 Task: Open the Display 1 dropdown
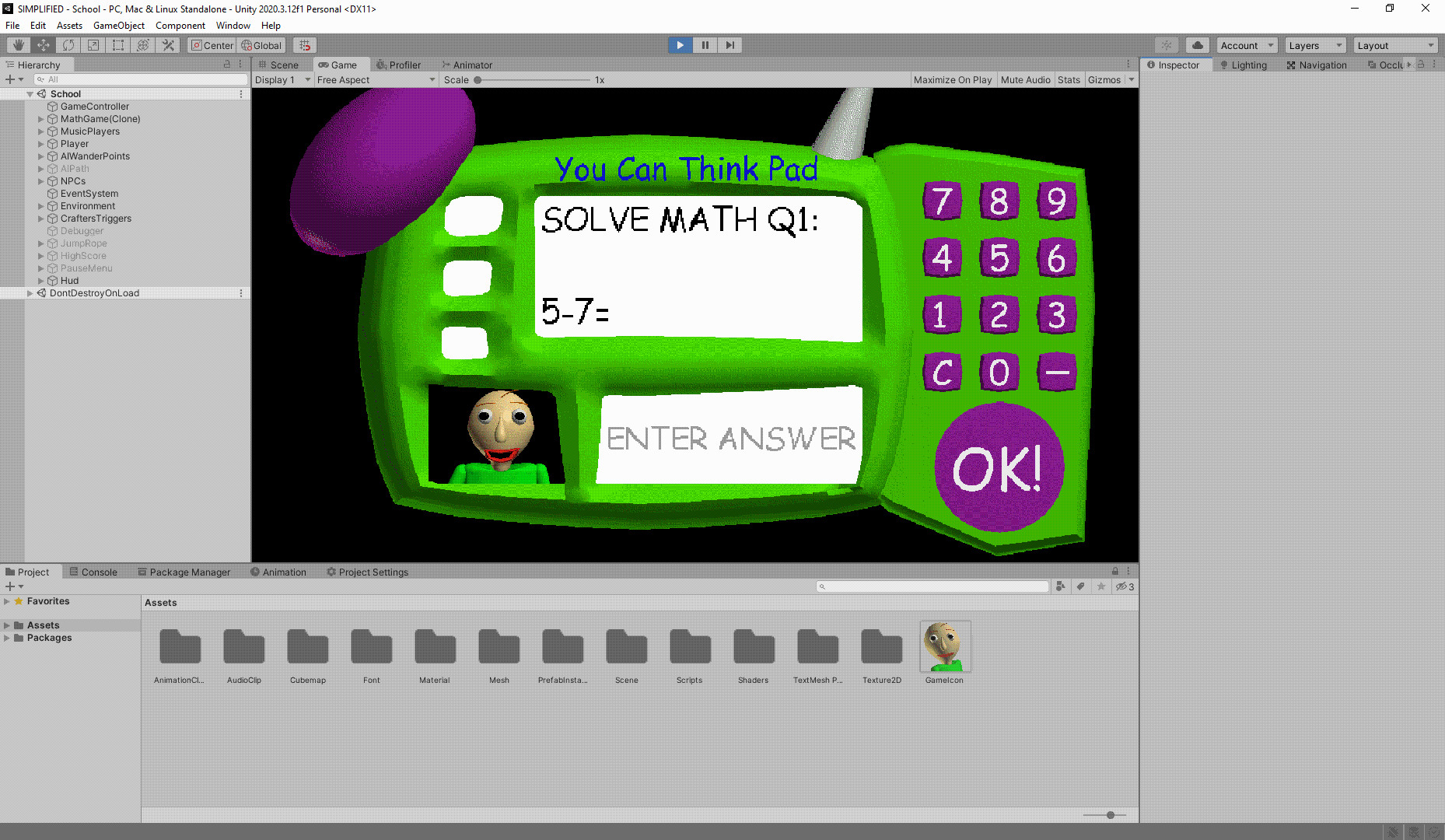(x=282, y=79)
